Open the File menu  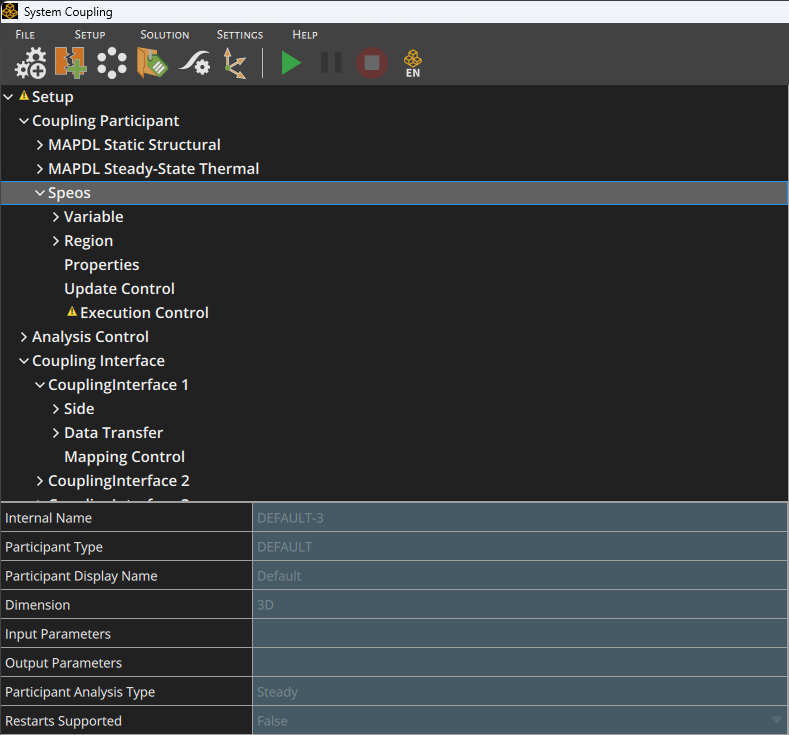[x=25, y=35]
